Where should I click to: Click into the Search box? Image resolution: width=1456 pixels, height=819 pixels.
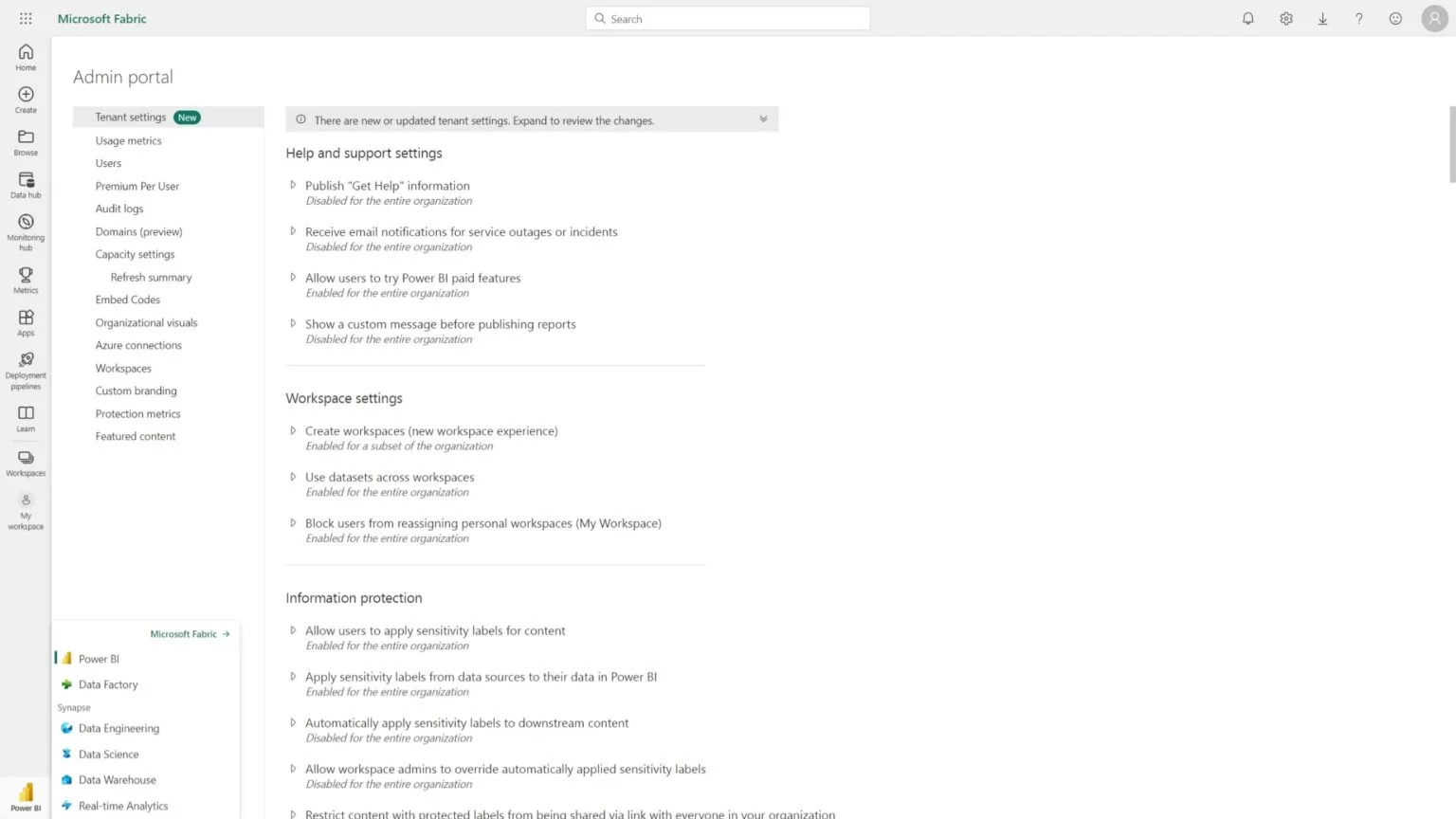point(728,19)
